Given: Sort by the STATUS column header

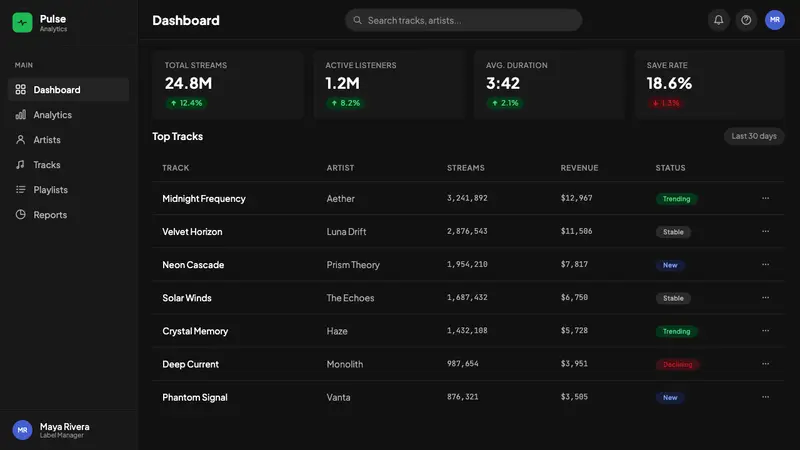Looking at the screenshot, I should (x=670, y=168).
